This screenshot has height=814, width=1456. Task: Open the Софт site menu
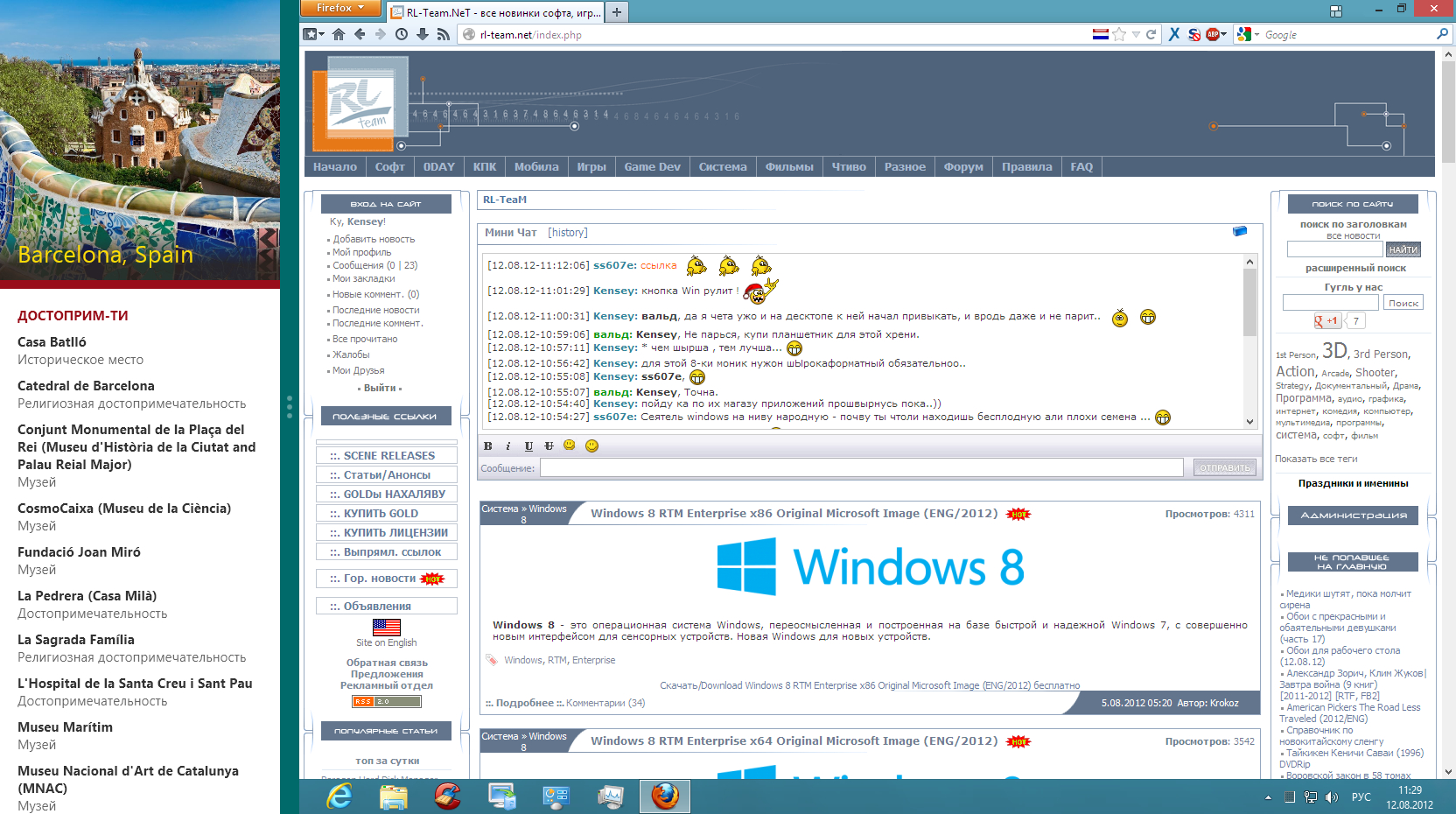390,167
